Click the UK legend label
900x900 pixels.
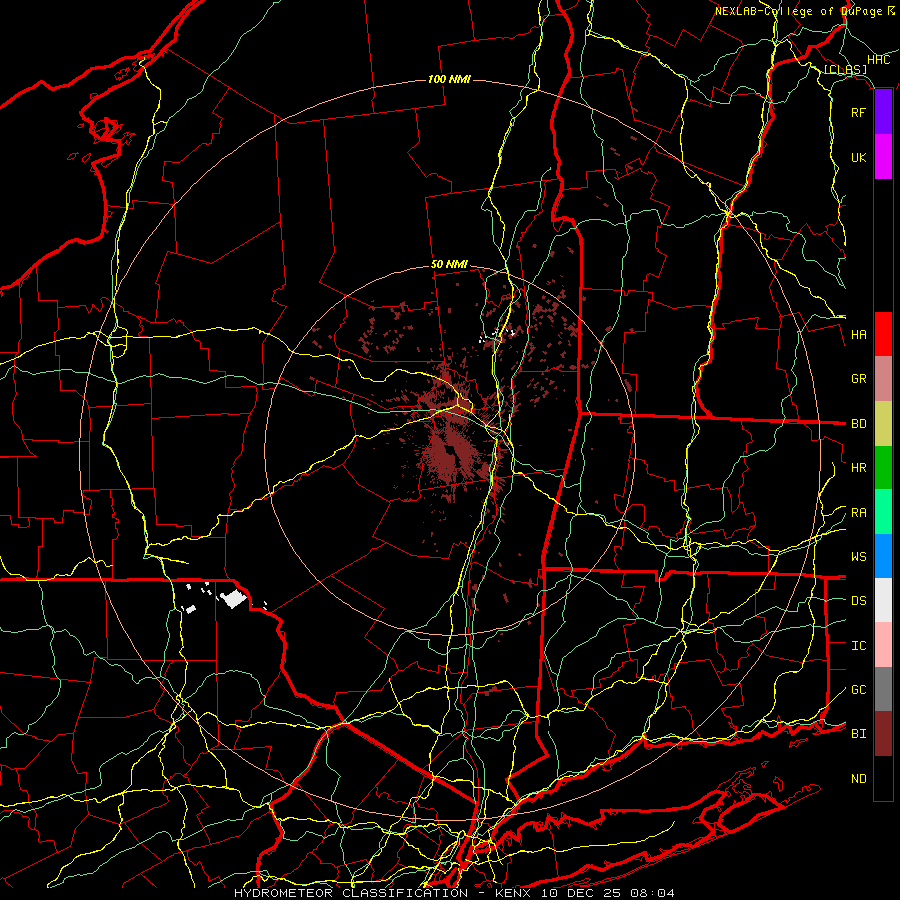tap(858, 157)
